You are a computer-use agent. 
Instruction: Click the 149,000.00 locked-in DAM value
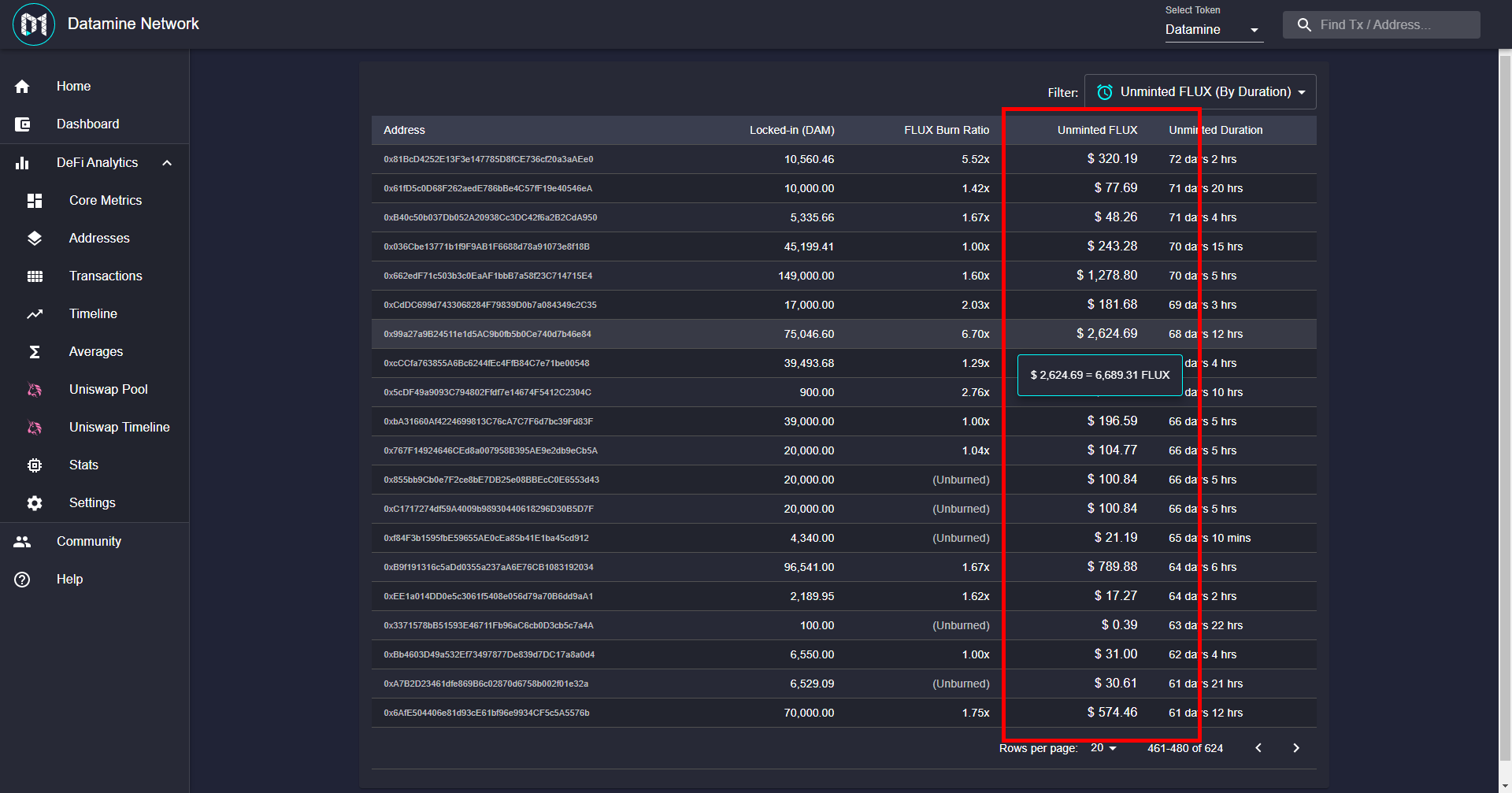click(x=806, y=276)
